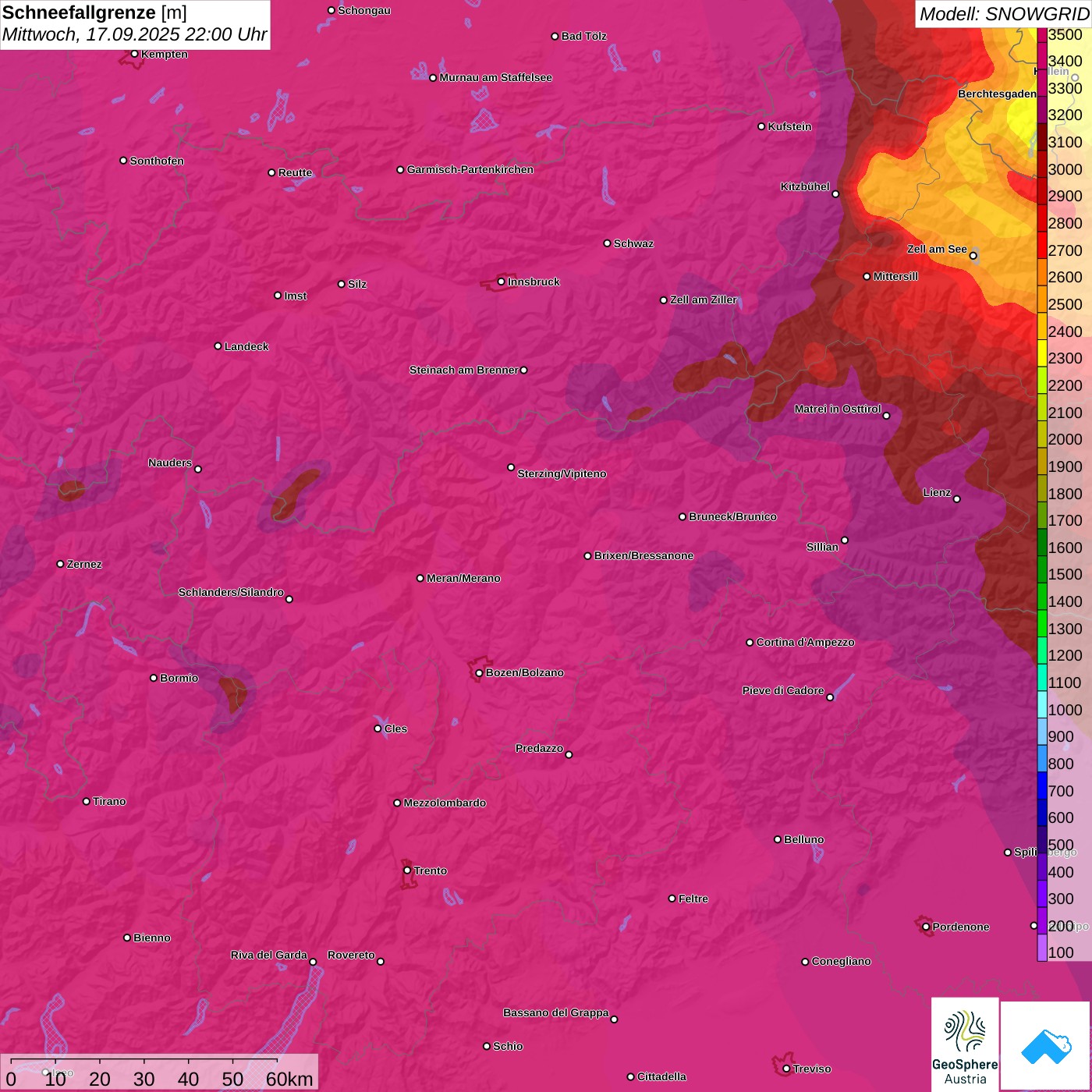The height and width of the screenshot is (1092, 1092).
Task: Click the Zernez location dot
Action: [x=60, y=564]
